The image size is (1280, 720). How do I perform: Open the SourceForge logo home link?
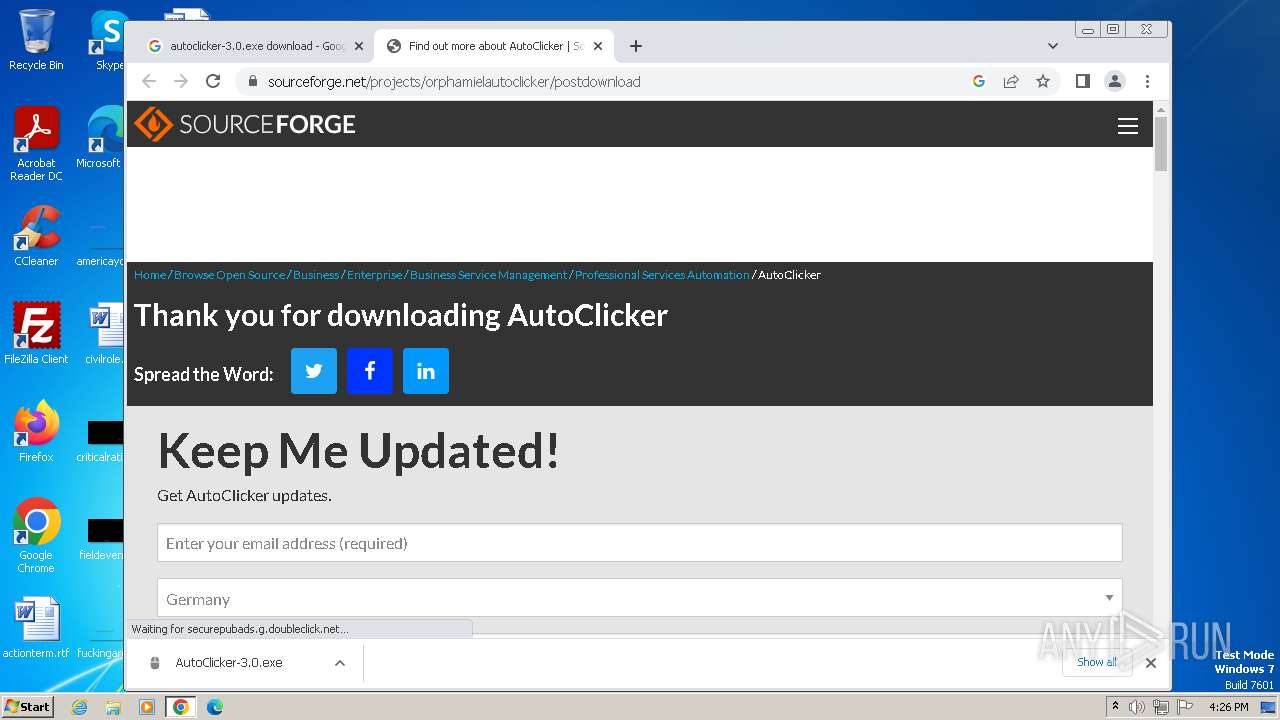[x=245, y=124]
